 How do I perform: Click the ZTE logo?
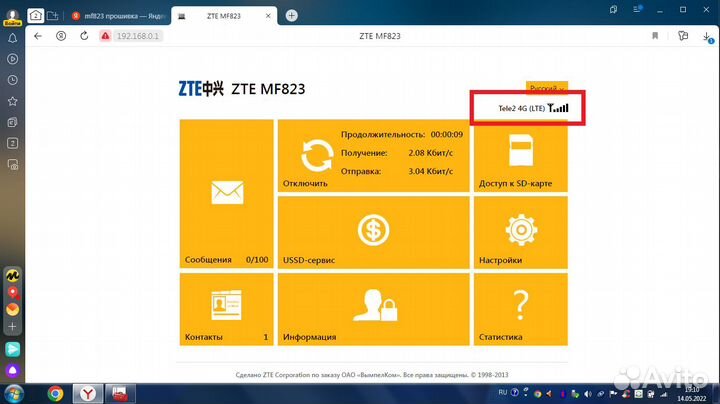tap(201, 89)
